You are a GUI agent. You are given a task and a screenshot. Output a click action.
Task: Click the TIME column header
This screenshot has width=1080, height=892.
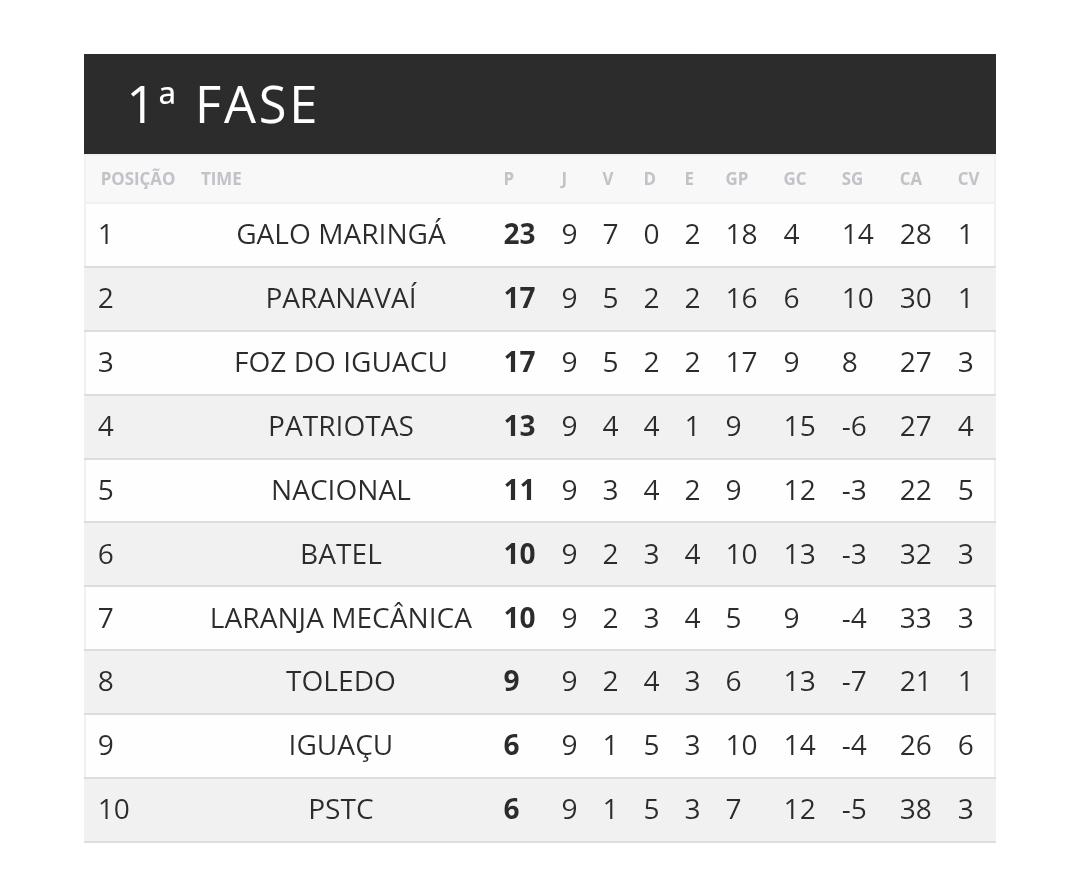(x=221, y=179)
